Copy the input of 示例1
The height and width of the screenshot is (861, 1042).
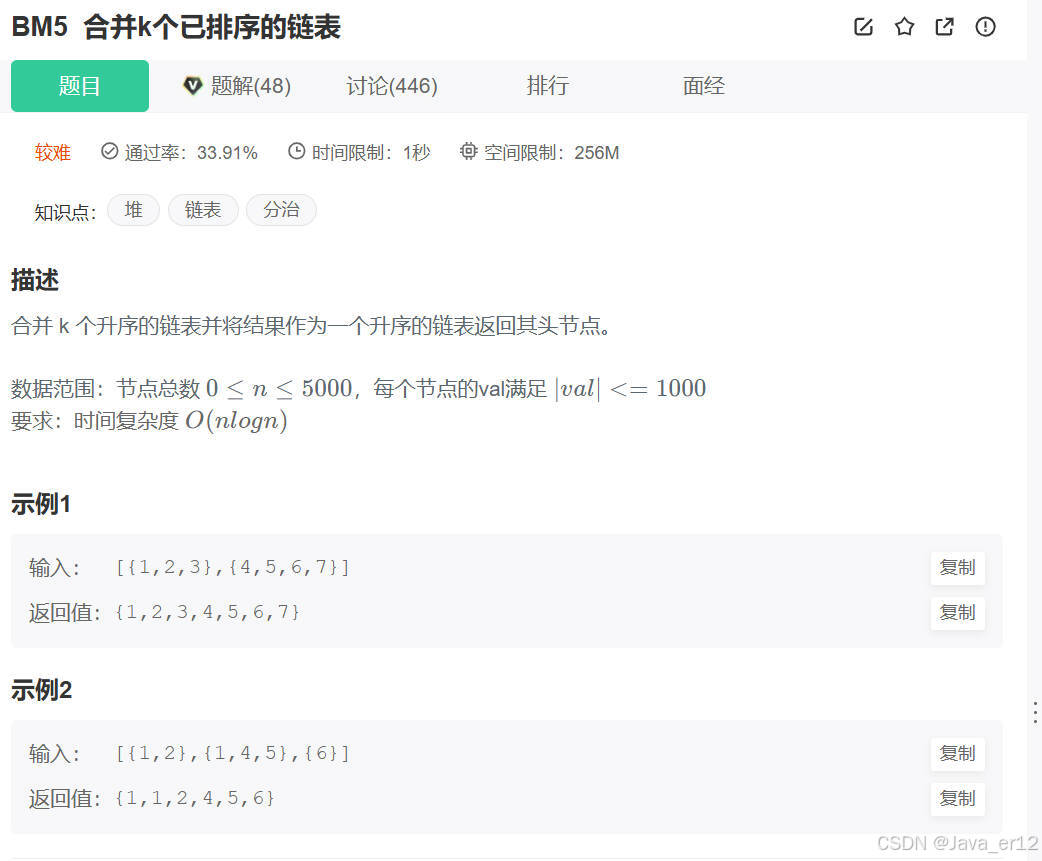(957, 568)
